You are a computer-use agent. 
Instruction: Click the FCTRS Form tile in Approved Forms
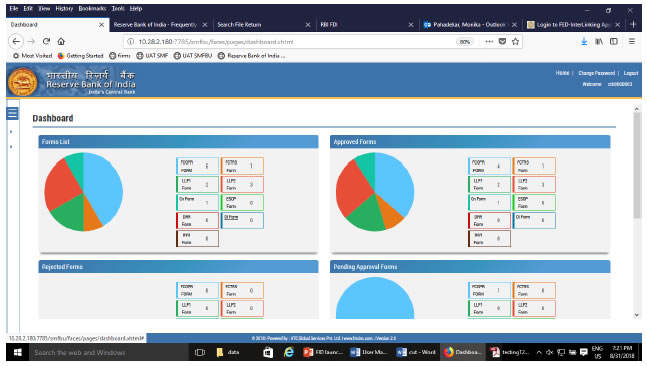tap(534, 166)
